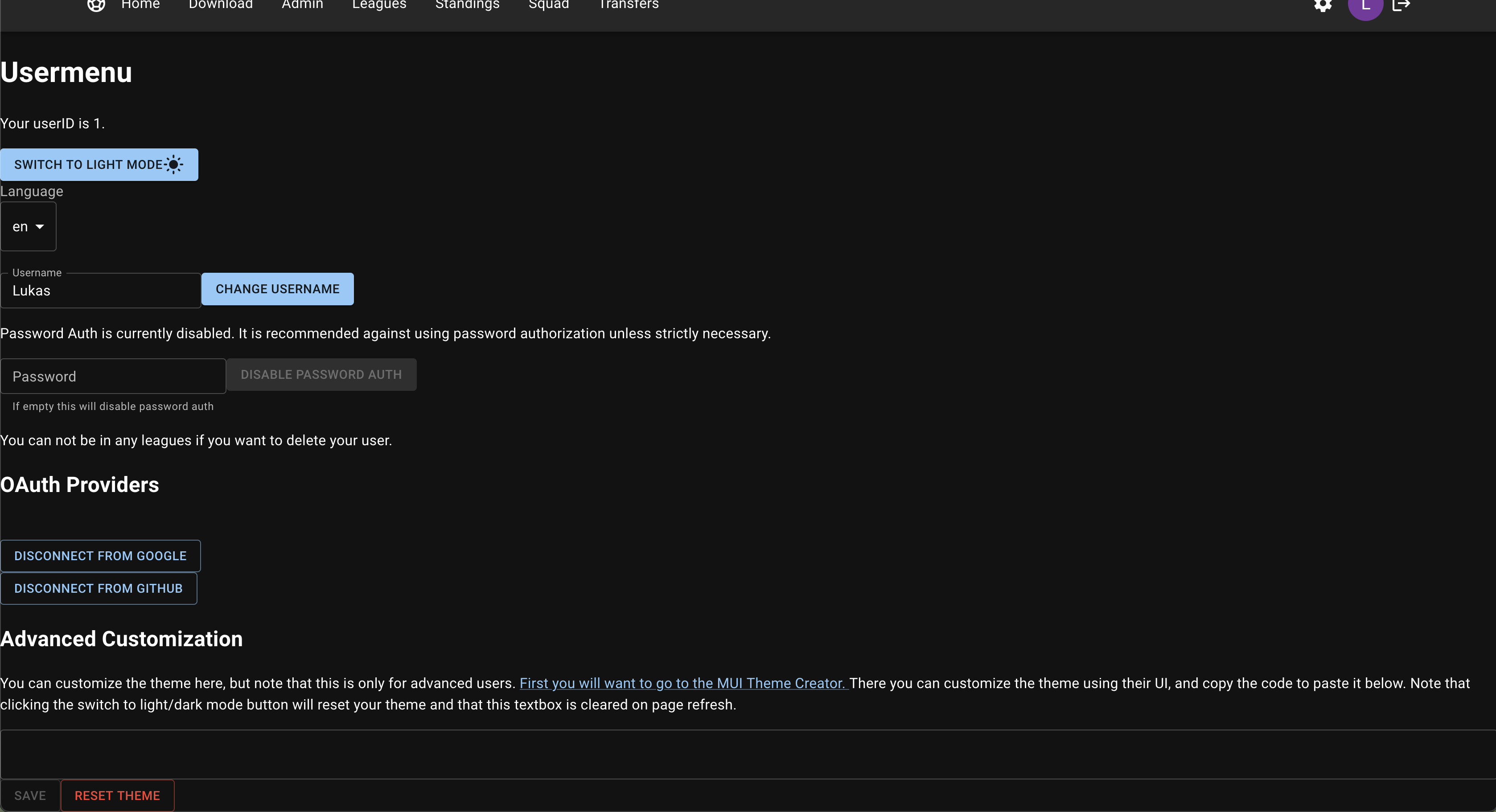Disconnect from GitHub
The width and height of the screenshot is (1496, 812).
tap(99, 589)
